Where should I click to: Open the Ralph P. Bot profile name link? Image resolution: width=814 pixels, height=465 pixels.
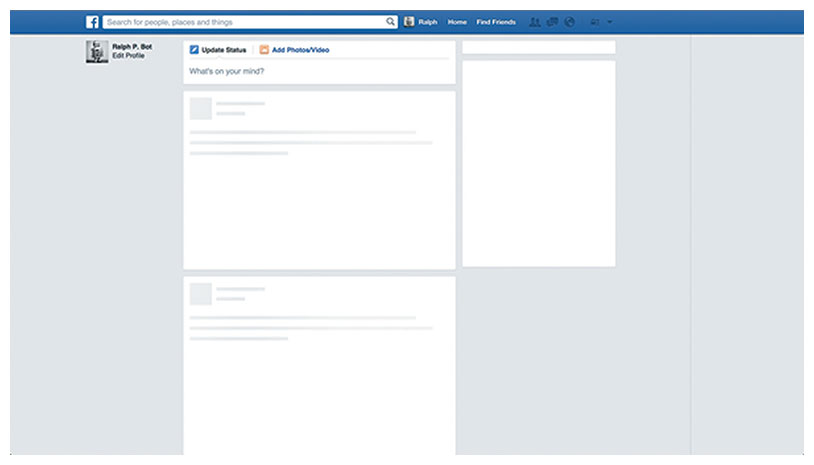click(x=132, y=47)
